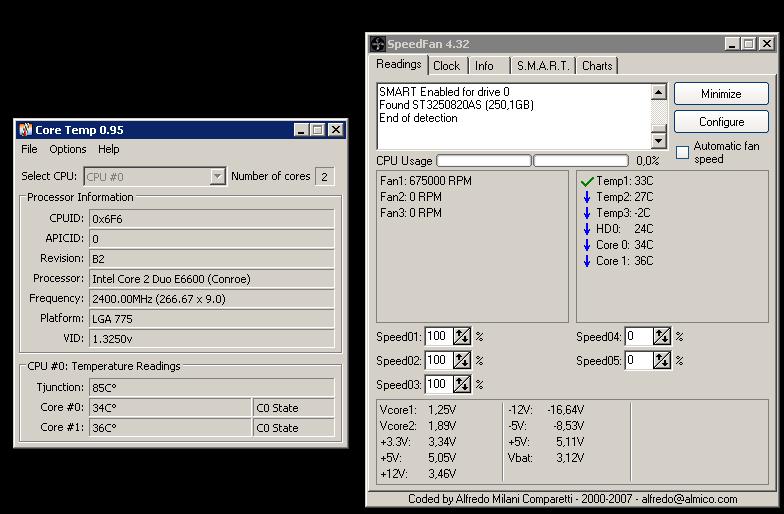Enable the Automatic fan speed checkbox
The image size is (784, 514).
point(683,152)
